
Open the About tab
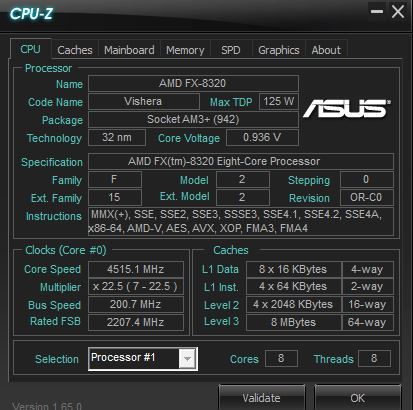(x=326, y=50)
